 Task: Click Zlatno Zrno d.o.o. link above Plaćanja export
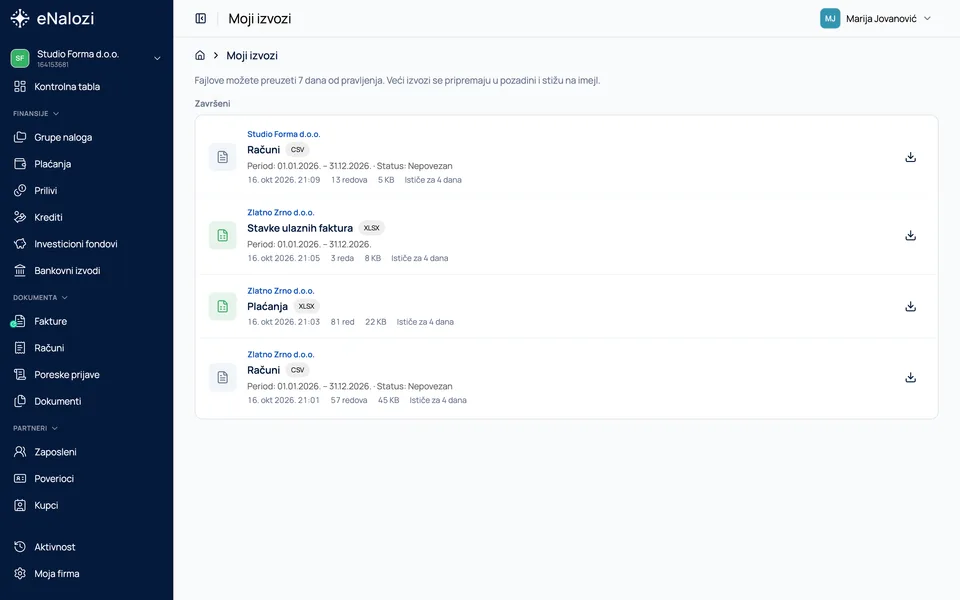coord(280,291)
